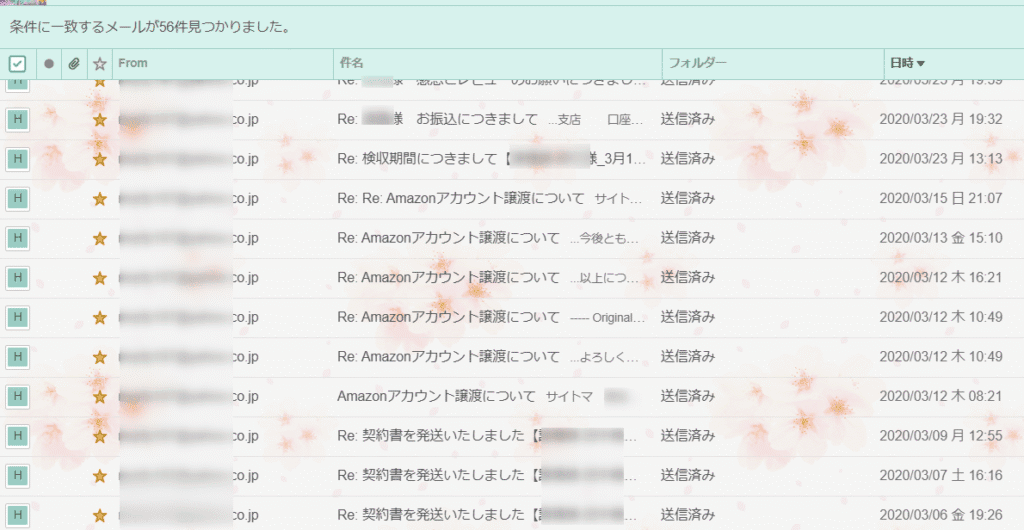The width and height of the screenshot is (1024, 530).
Task: Click the star on the 03/07 16:16 email
Action: click(100, 476)
